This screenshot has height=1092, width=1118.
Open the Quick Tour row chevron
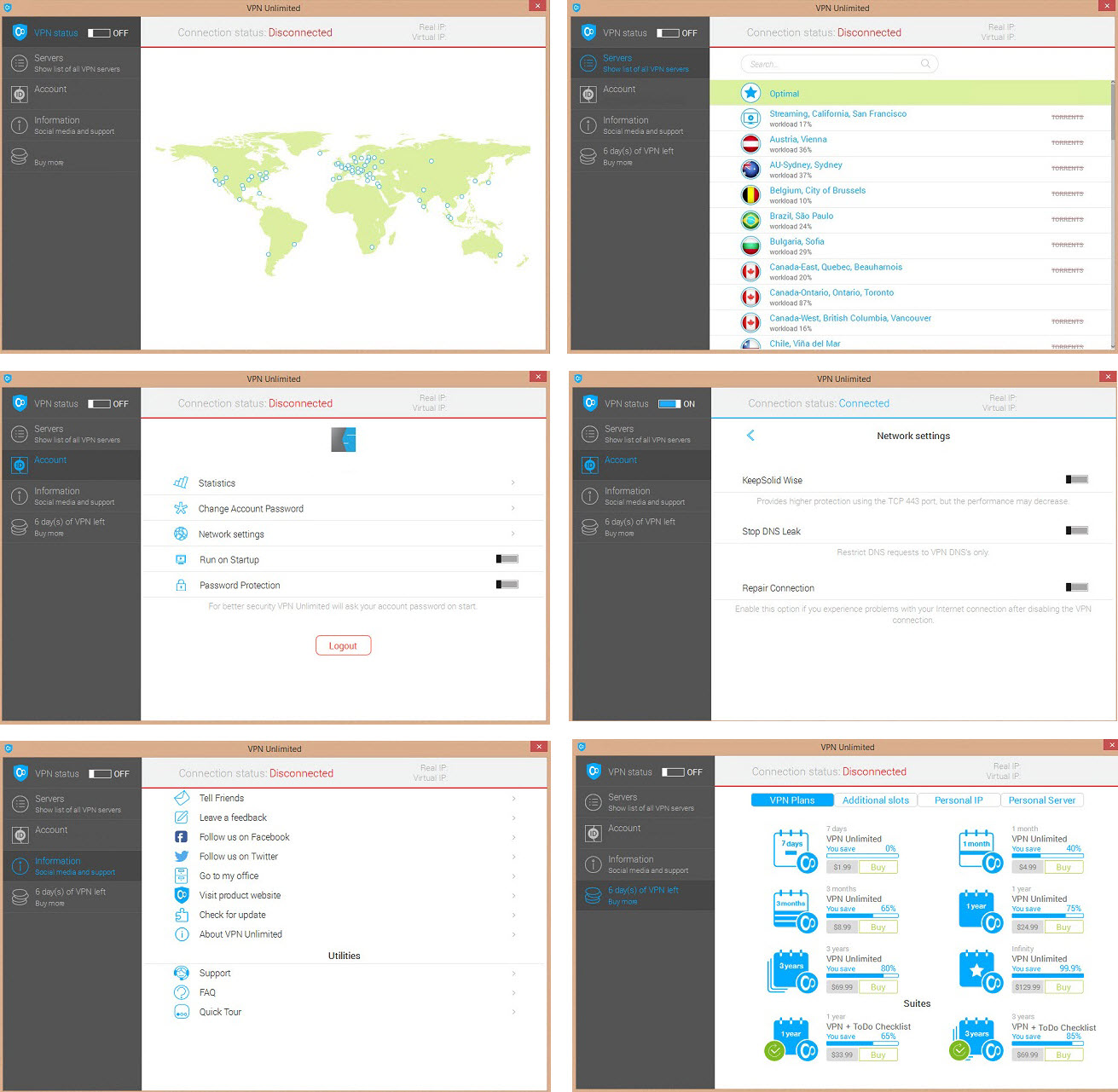coord(513,1012)
